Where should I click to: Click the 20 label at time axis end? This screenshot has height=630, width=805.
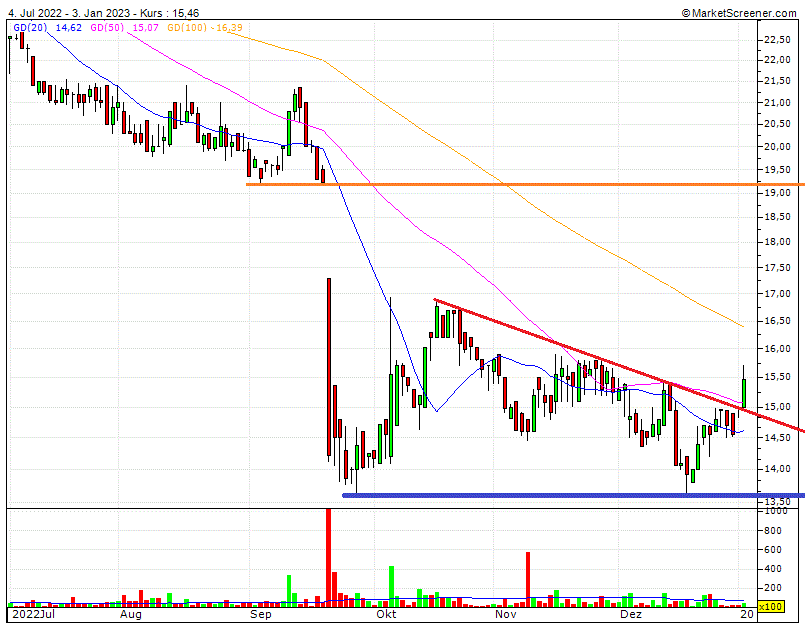coord(747,615)
